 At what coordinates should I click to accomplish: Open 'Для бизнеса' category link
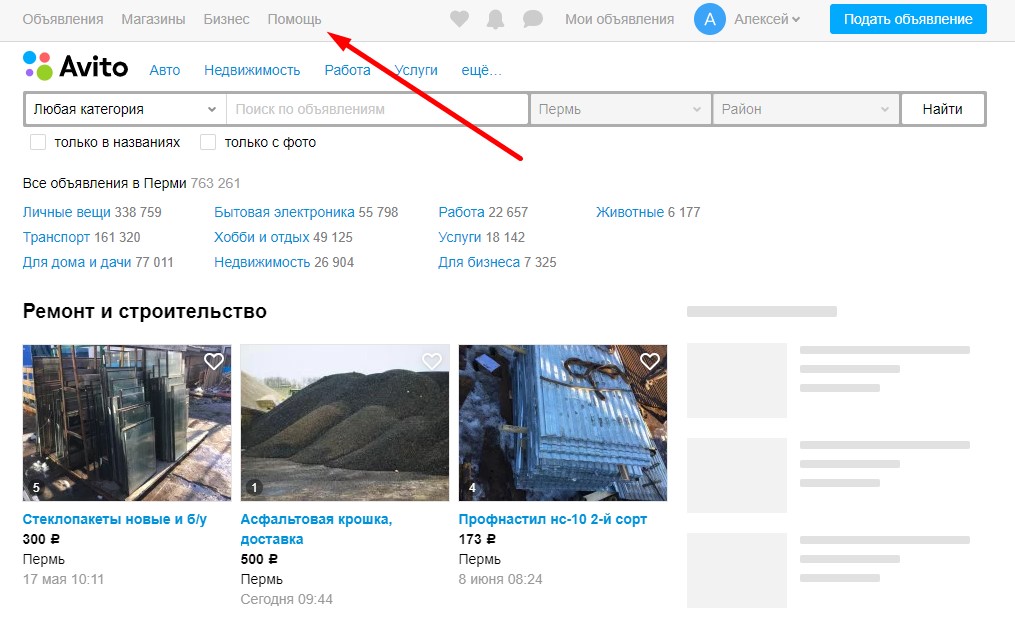point(479,262)
